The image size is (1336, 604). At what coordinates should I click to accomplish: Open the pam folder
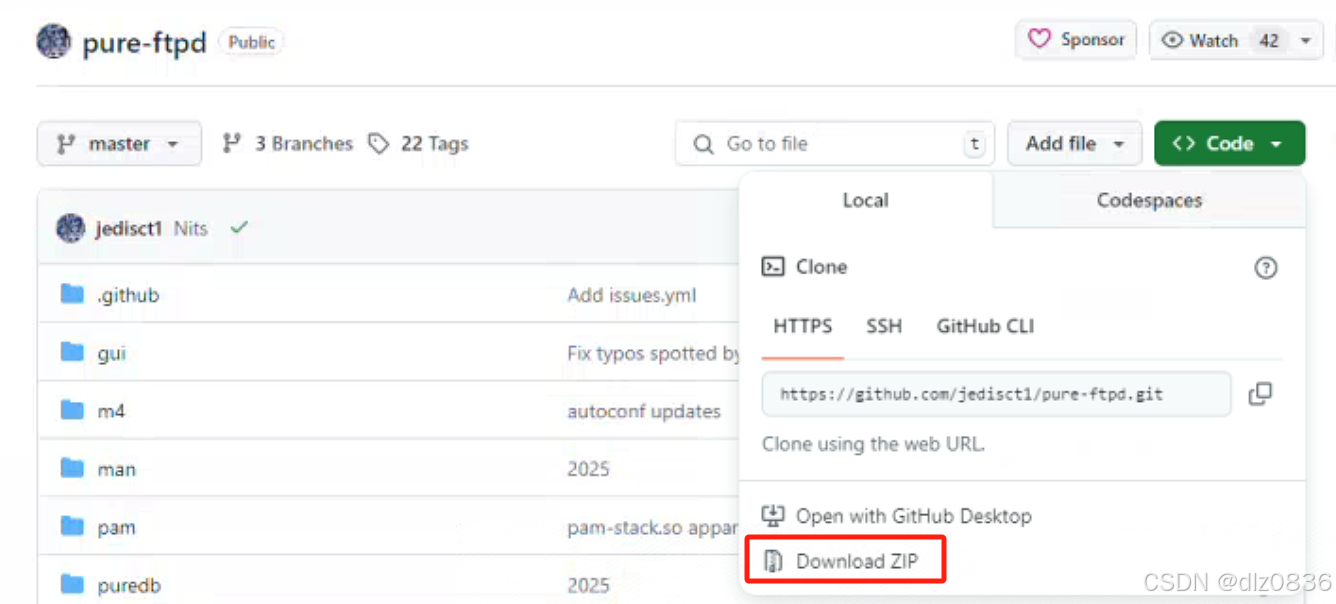(x=116, y=527)
